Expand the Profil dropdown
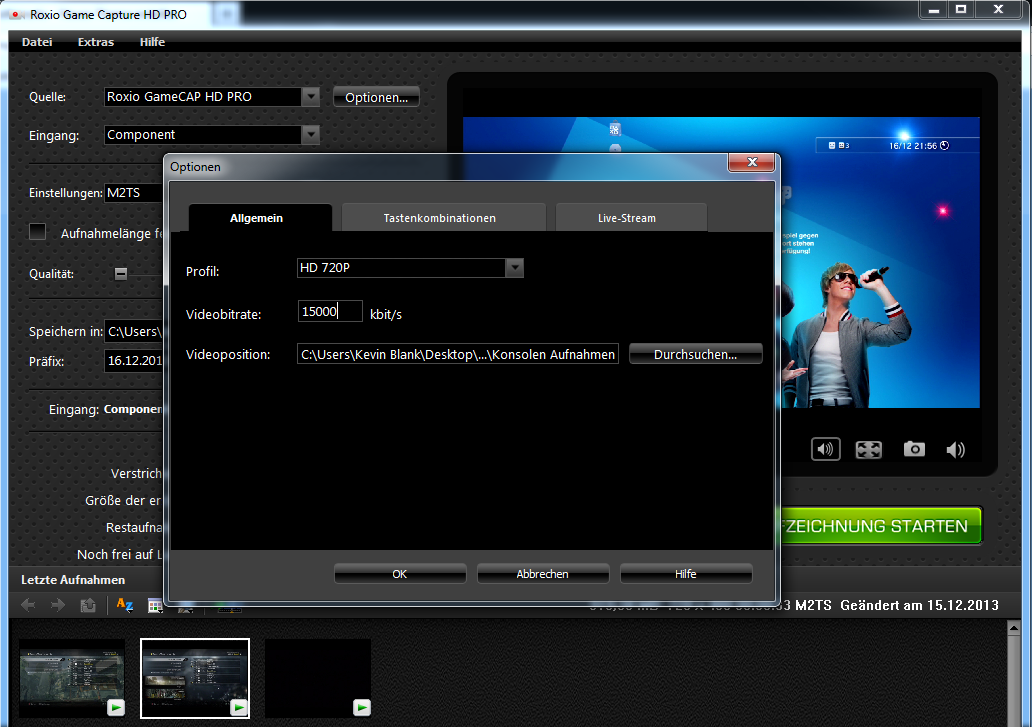 (514, 268)
